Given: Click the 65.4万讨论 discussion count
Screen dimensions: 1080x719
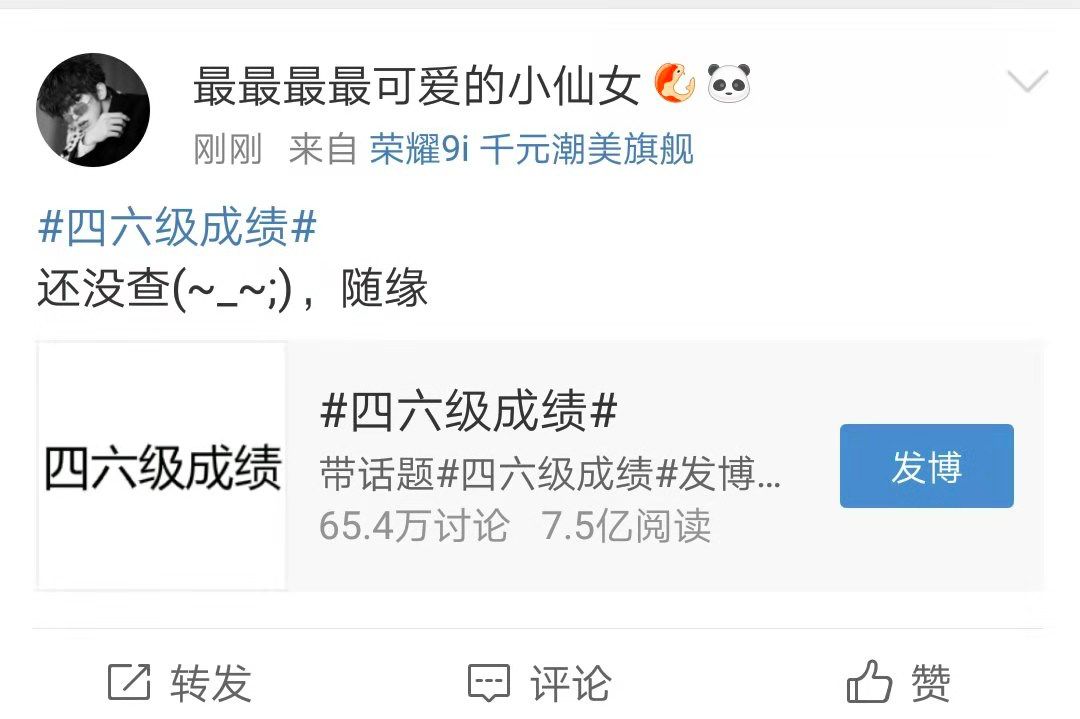Looking at the screenshot, I should [x=415, y=526].
